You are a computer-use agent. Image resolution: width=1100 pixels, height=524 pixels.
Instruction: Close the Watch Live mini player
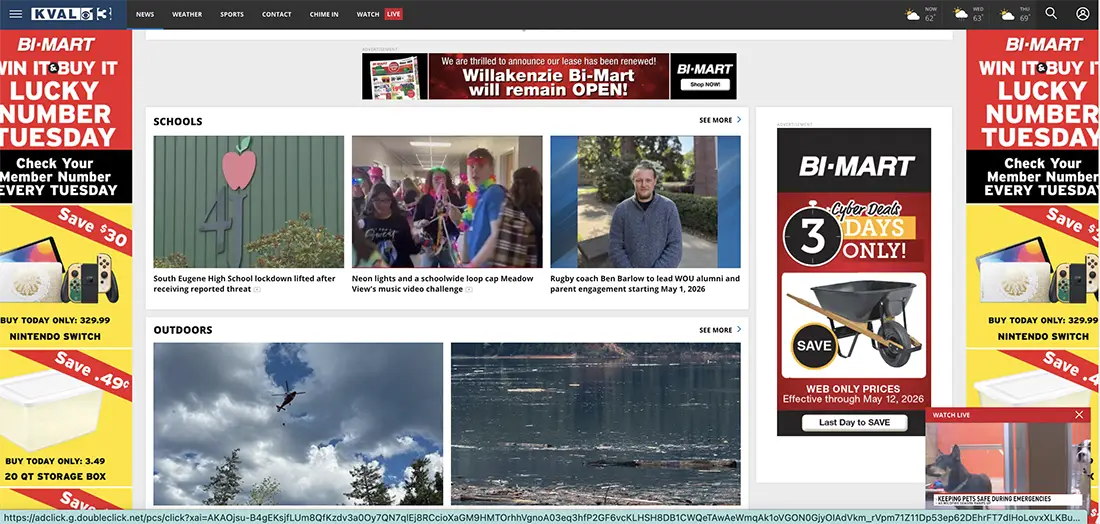coord(1079,415)
